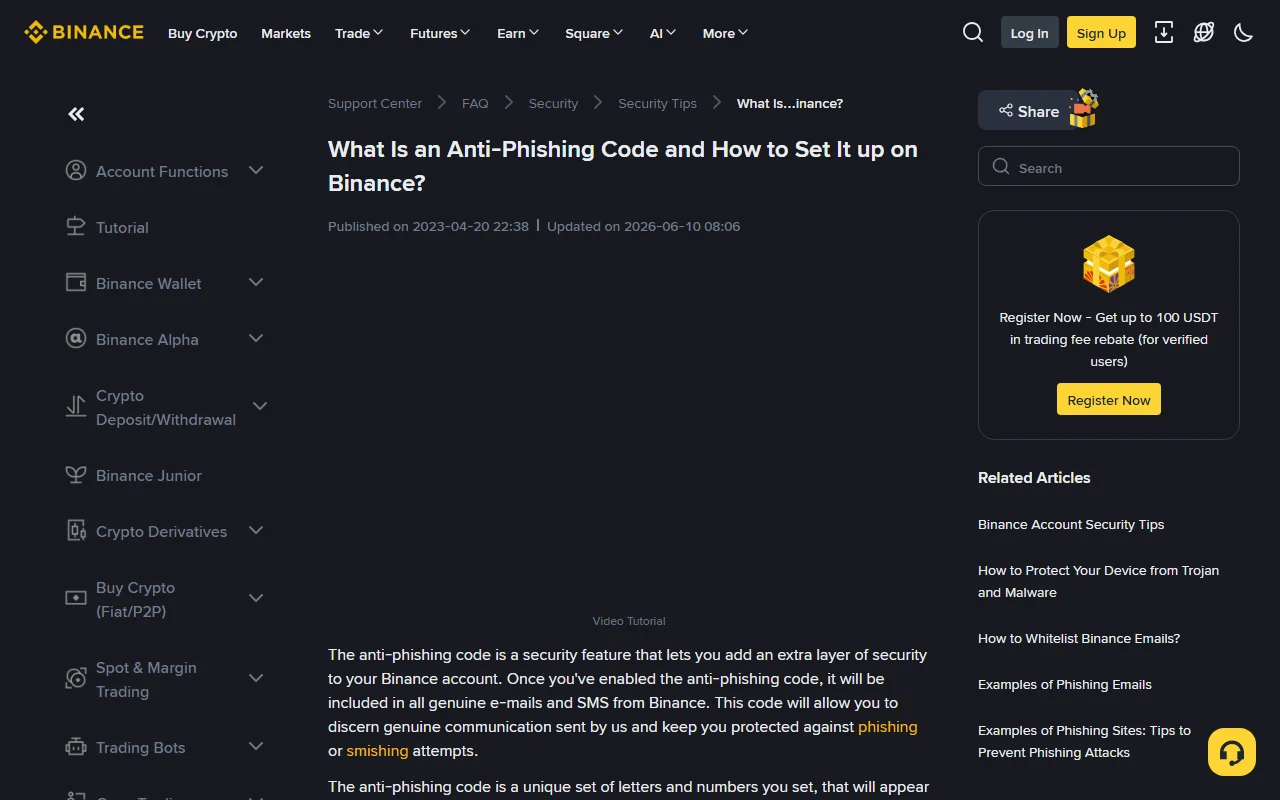Open How to Whitelist Binance Emails article
This screenshot has height=800, width=1280.
1079,639
